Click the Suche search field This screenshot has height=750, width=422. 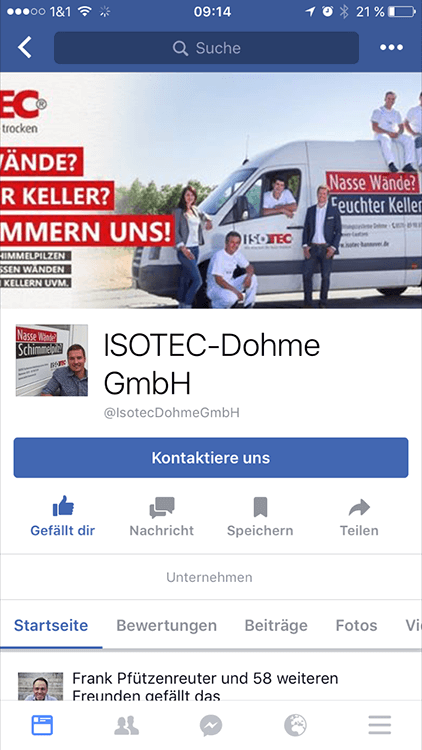click(x=206, y=48)
